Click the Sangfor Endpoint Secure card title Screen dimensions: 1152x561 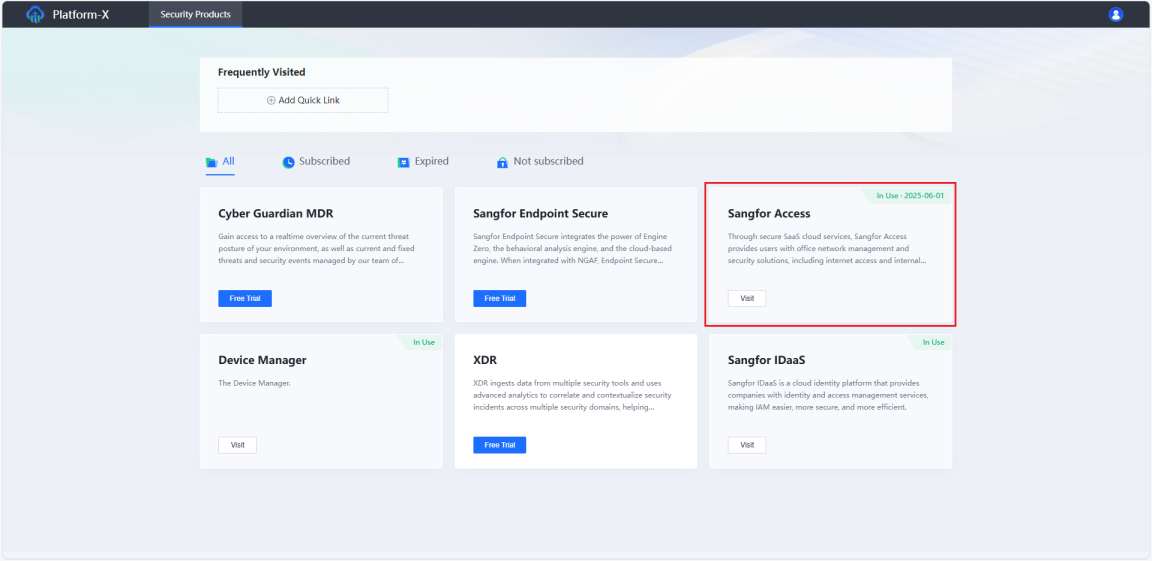click(541, 214)
